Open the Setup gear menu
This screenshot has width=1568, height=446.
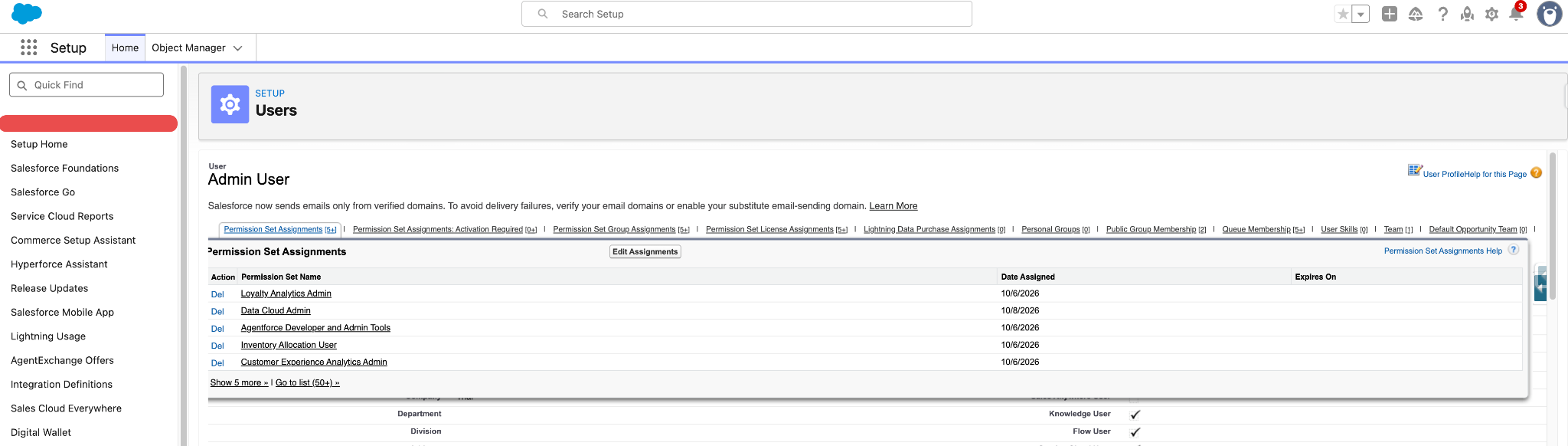point(1491,14)
